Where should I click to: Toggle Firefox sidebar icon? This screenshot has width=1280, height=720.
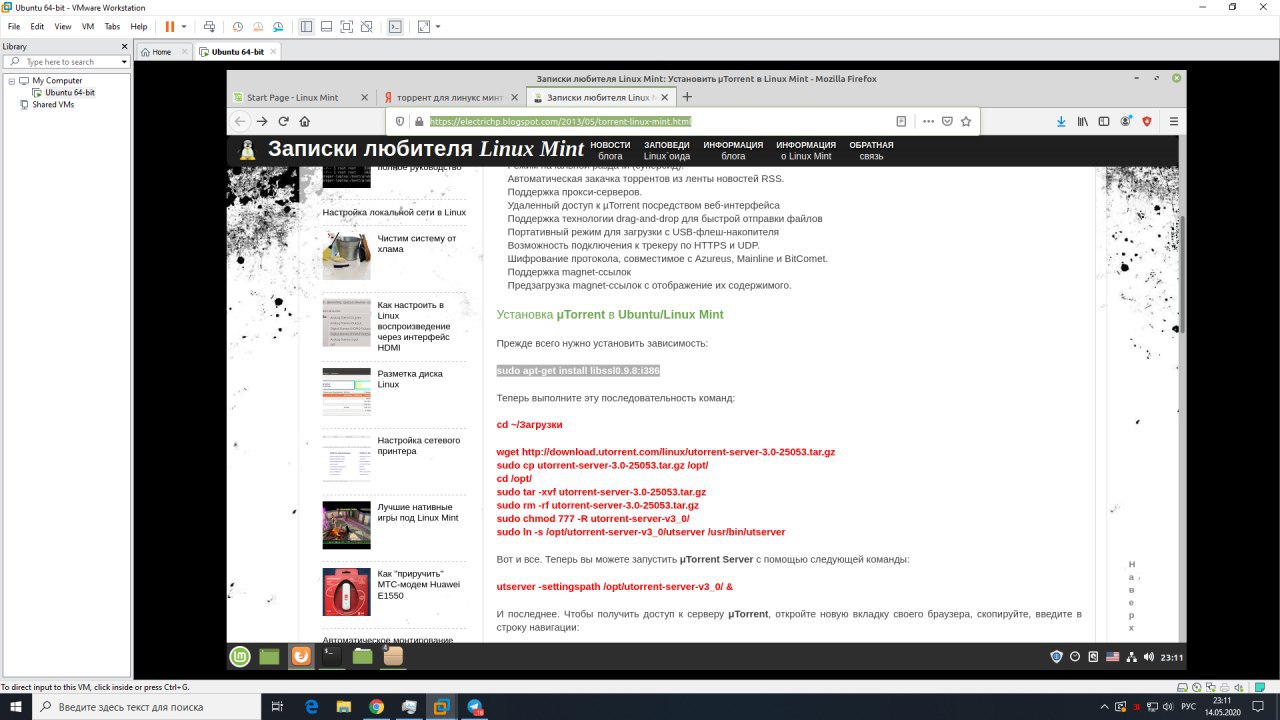tap(1104, 121)
